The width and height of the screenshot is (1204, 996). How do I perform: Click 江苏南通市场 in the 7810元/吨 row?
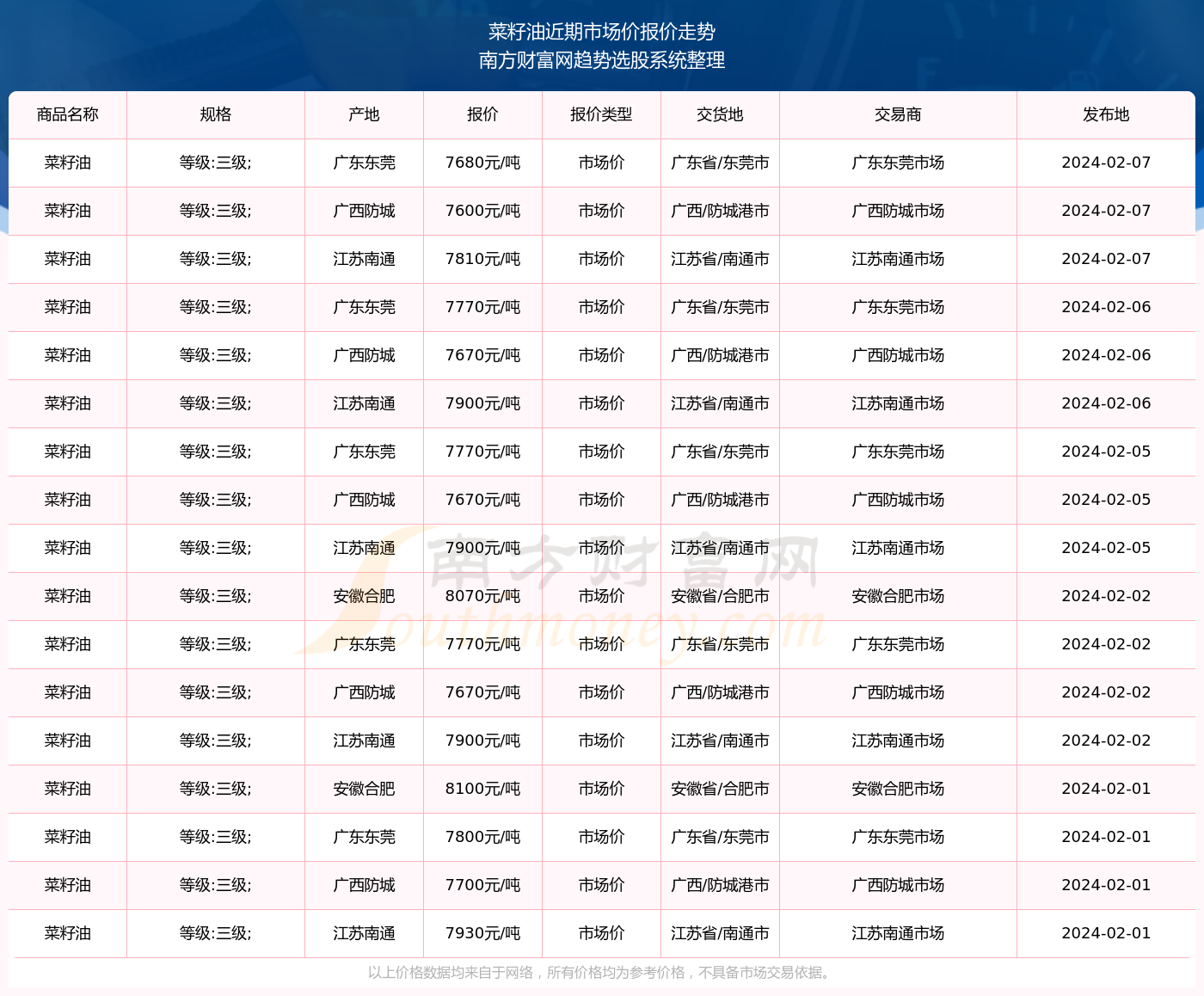click(x=899, y=259)
